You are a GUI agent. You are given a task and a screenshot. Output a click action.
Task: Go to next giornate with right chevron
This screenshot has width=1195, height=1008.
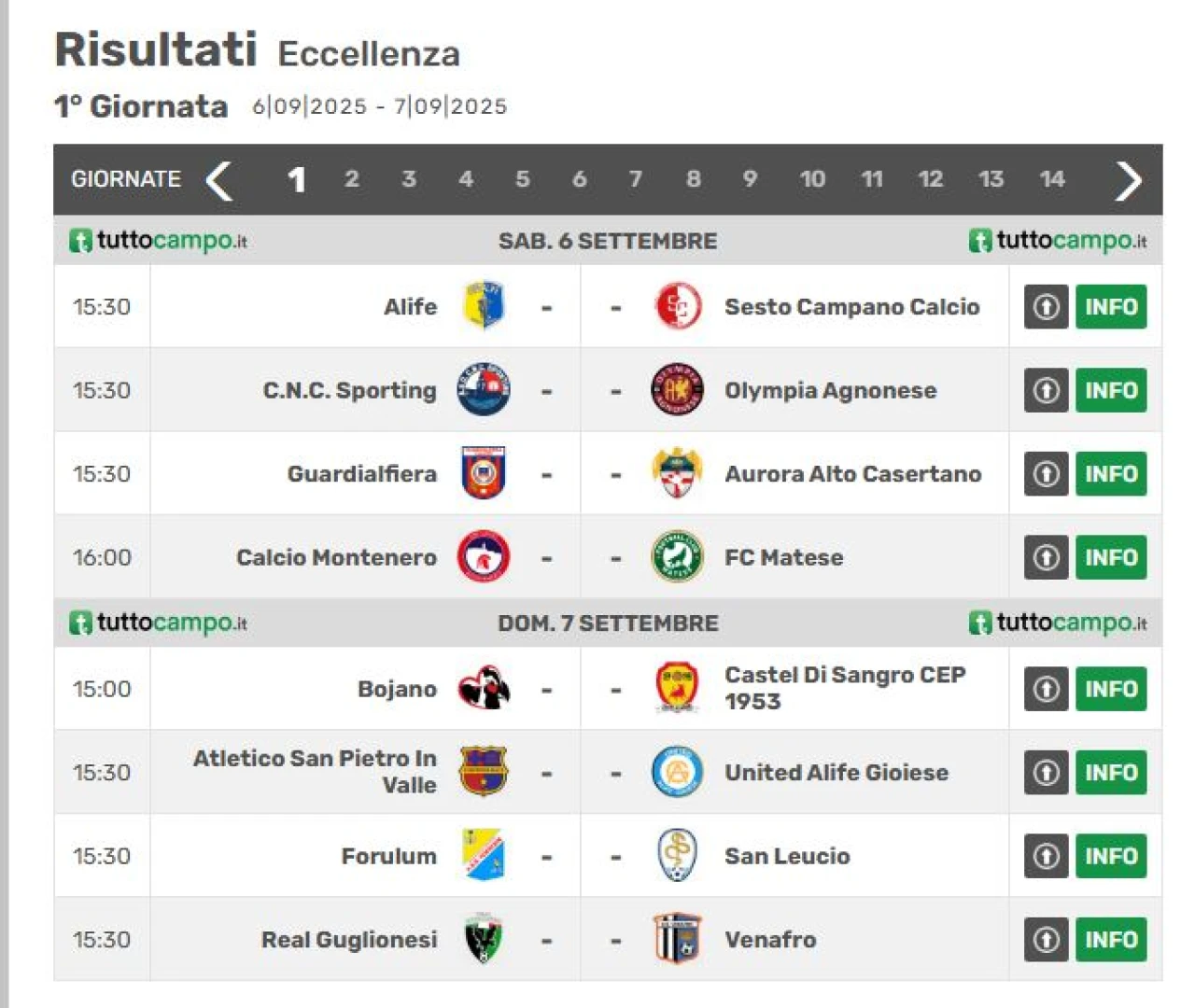coord(1128,180)
